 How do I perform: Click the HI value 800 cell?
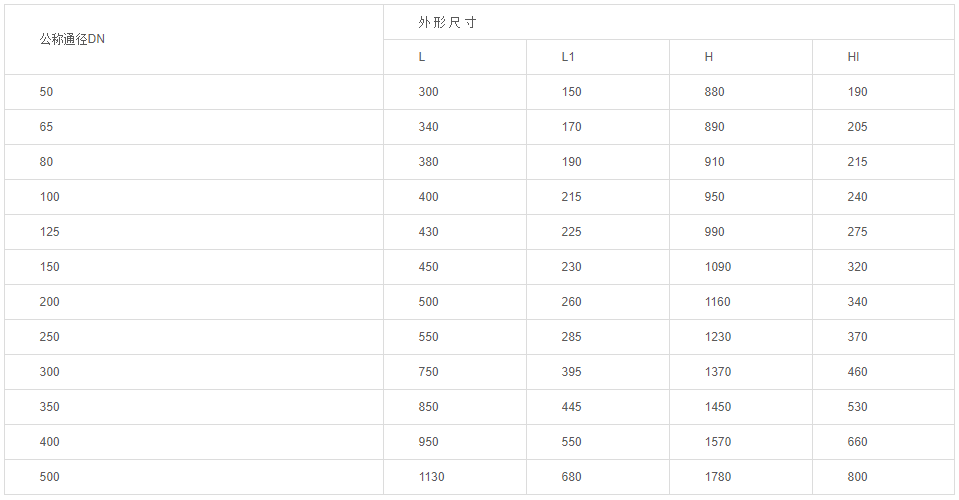[x=857, y=477]
